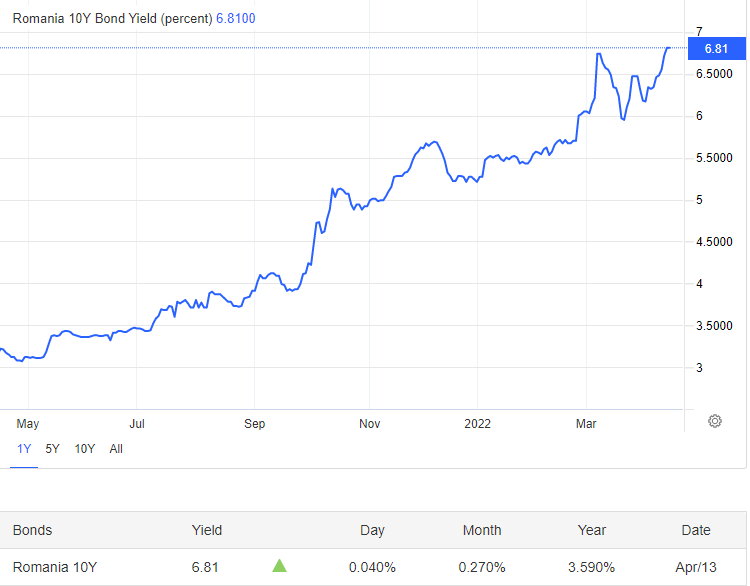The image size is (750, 586).
Task: Click the 4 y-axis label
Action: [x=699, y=284]
